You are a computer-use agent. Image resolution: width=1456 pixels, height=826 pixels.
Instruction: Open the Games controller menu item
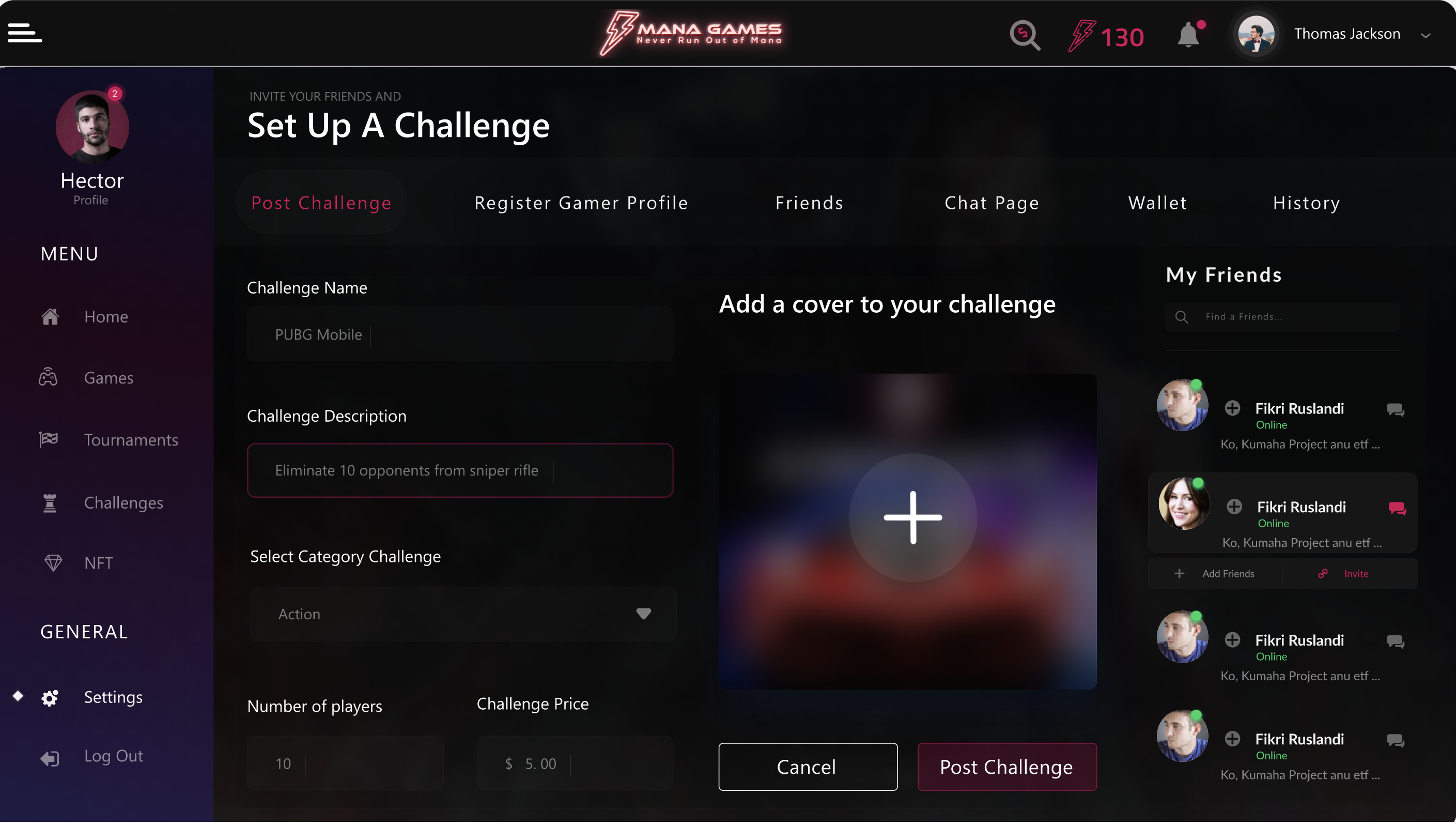[x=107, y=378]
